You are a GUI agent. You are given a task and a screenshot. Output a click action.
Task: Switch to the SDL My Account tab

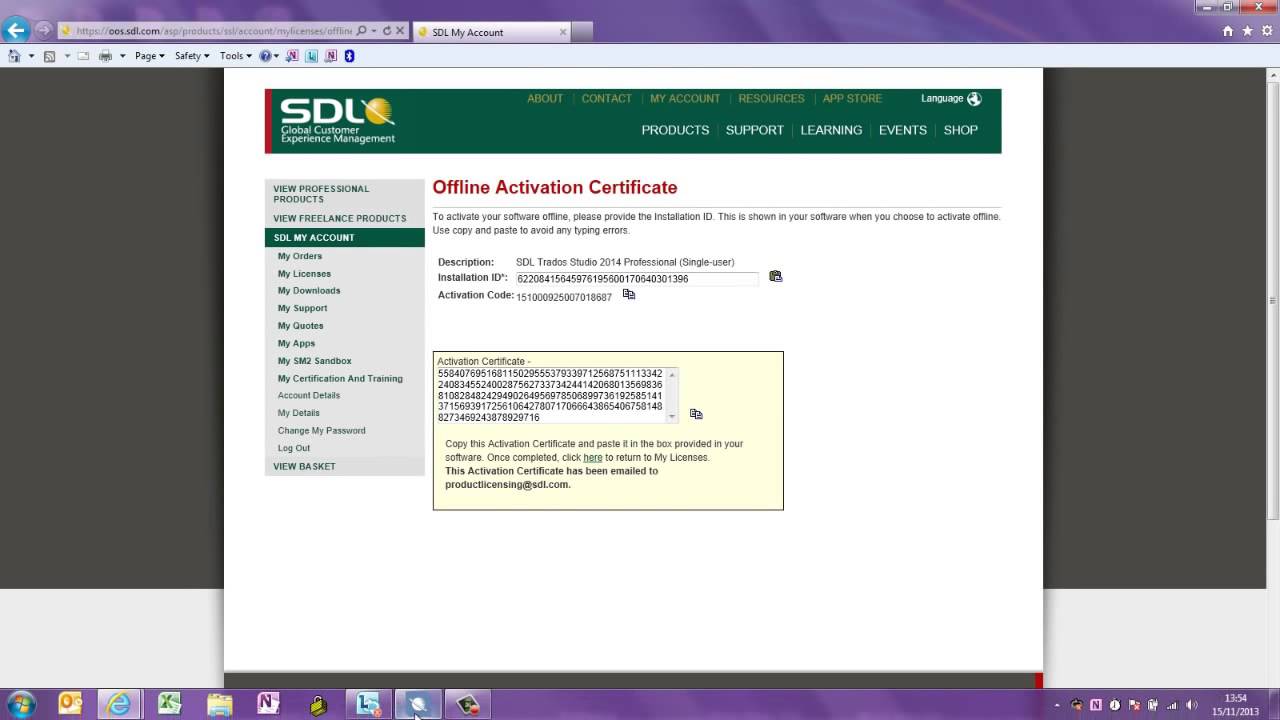pyautogui.click(x=492, y=32)
